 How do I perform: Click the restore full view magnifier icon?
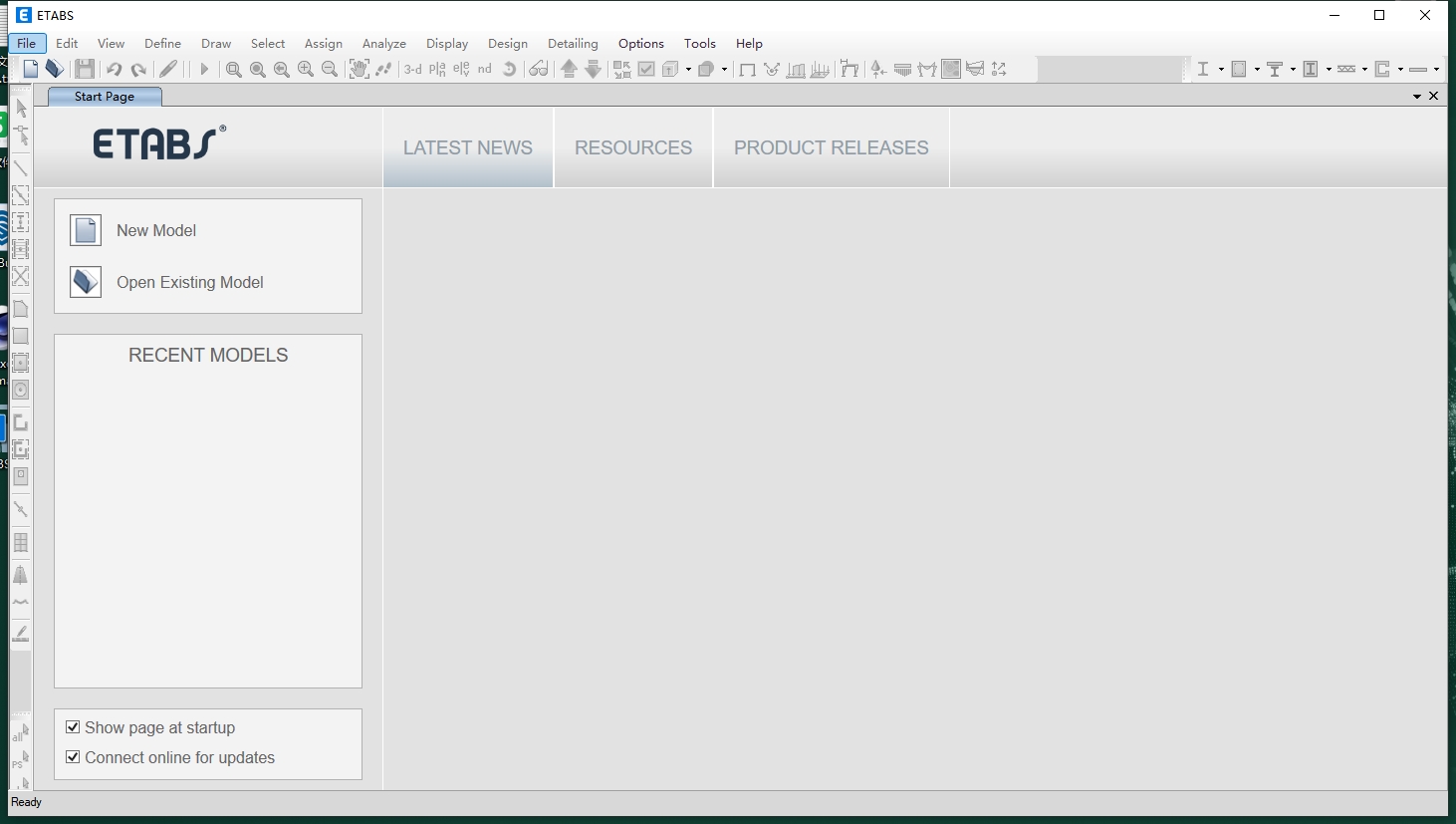[x=258, y=69]
